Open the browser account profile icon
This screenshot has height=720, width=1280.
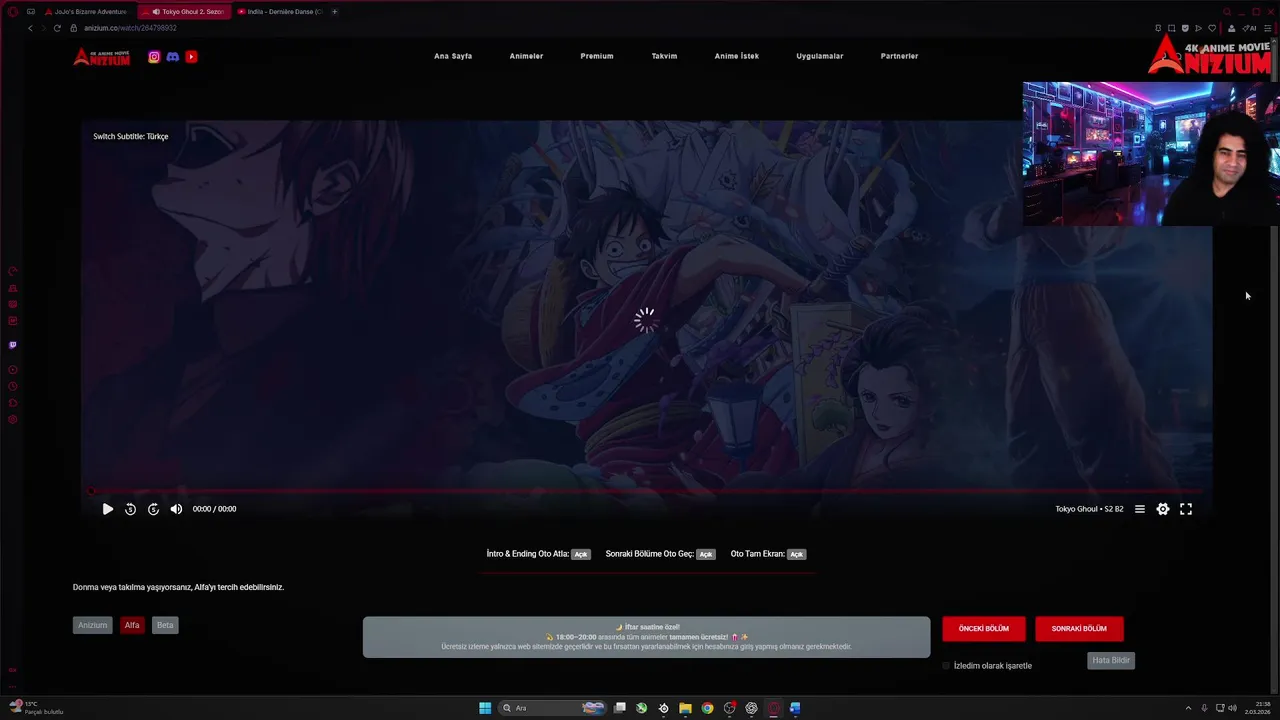click(1231, 28)
